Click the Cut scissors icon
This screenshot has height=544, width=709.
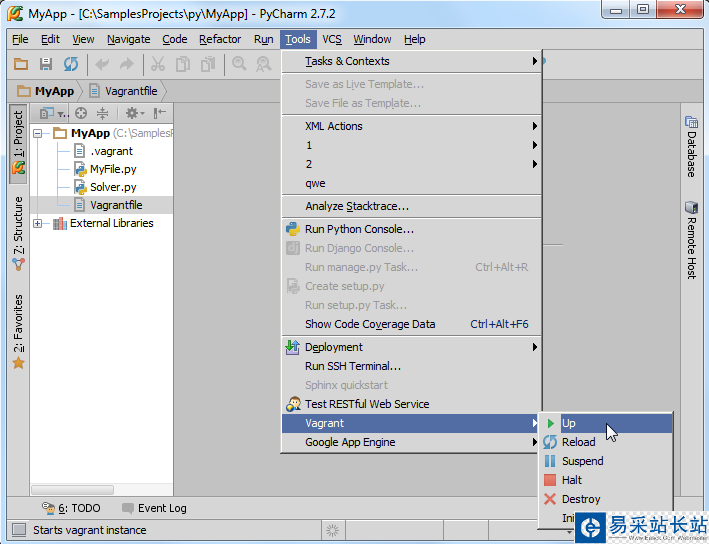(x=158, y=64)
